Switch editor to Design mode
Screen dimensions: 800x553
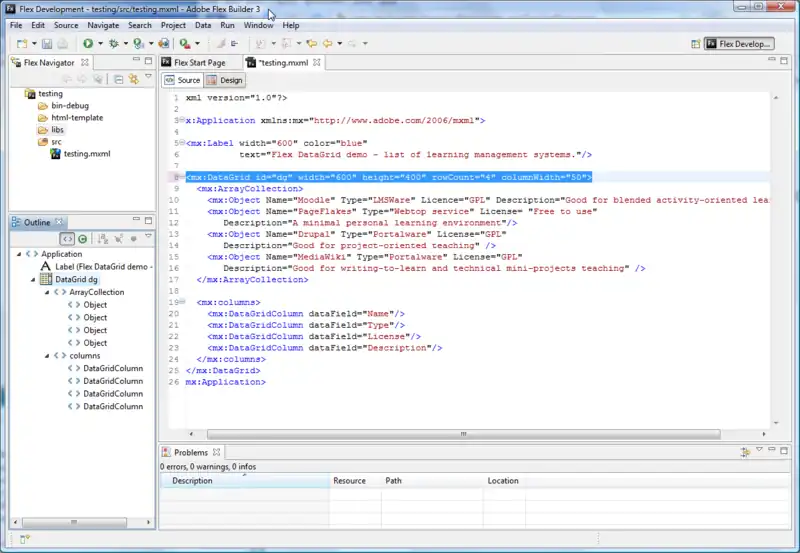[226, 80]
